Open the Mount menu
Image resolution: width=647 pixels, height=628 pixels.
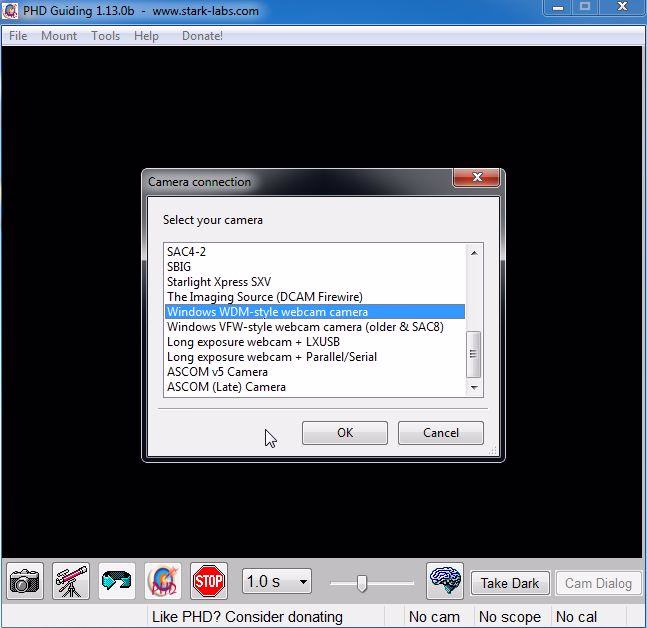click(59, 36)
